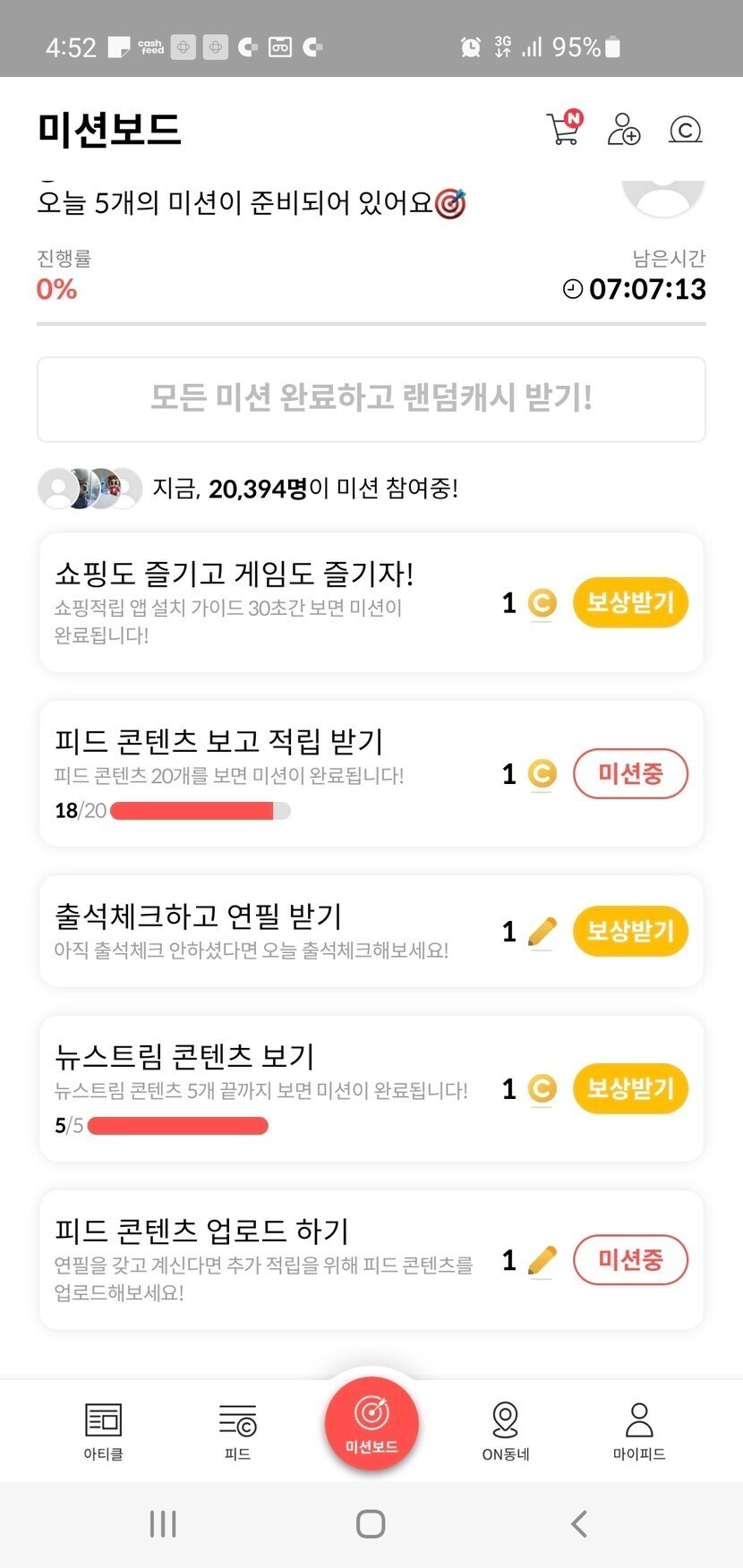Claim reward for 출석체크하고 연필 받기
This screenshot has width=743, height=1568.
pos(630,931)
